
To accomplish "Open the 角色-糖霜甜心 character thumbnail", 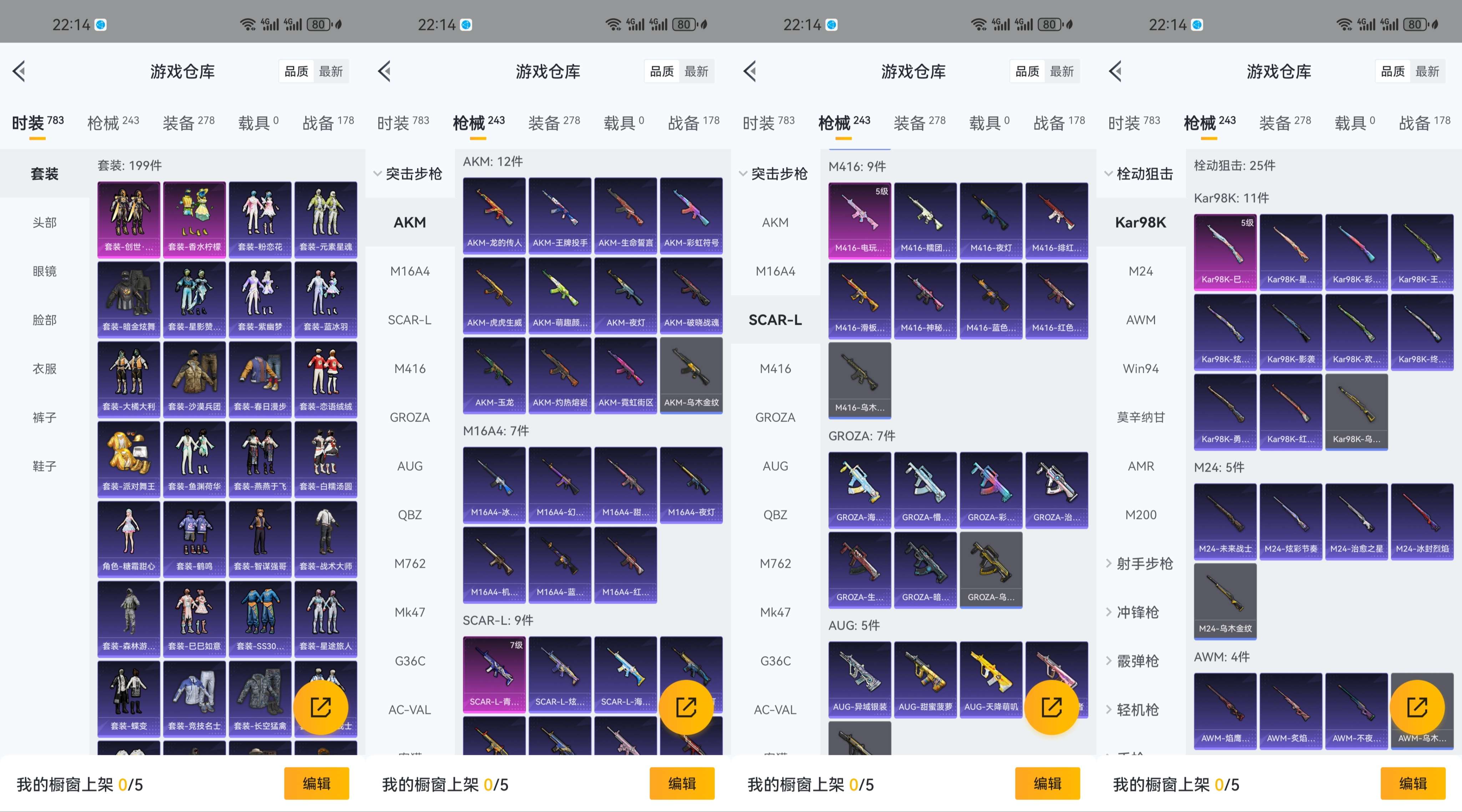I will coord(129,539).
